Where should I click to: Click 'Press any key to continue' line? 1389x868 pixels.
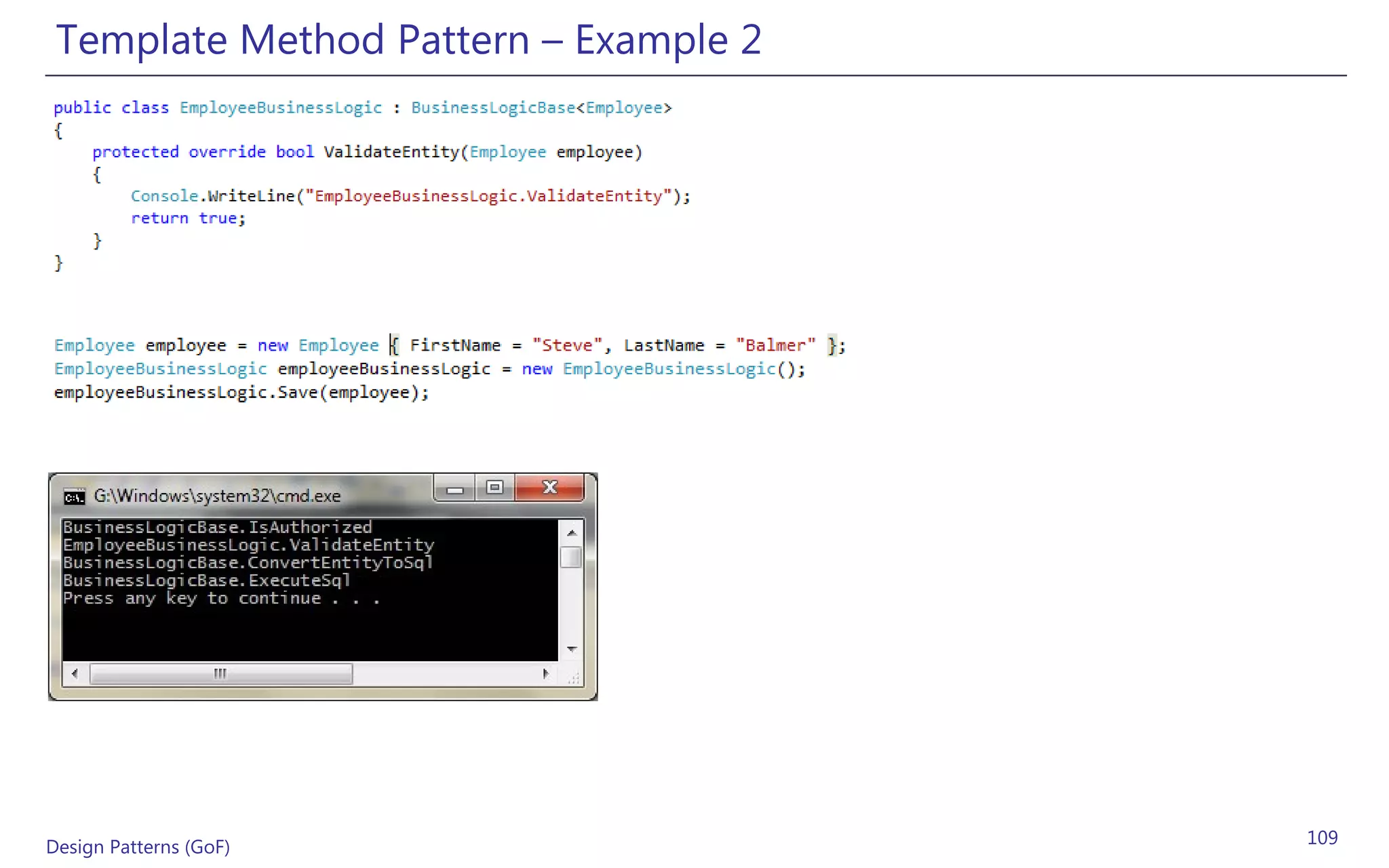click(x=221, y=598)
